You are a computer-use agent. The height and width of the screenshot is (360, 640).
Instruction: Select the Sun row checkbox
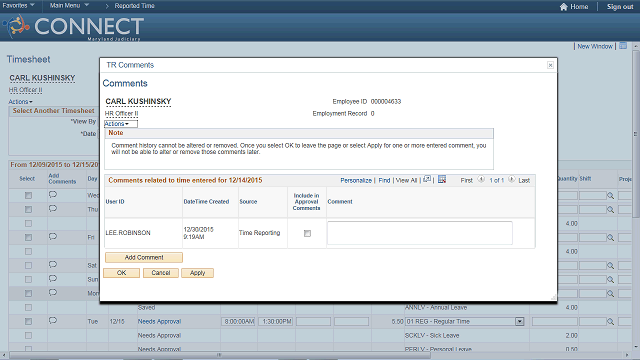click(x=28, y=280)
